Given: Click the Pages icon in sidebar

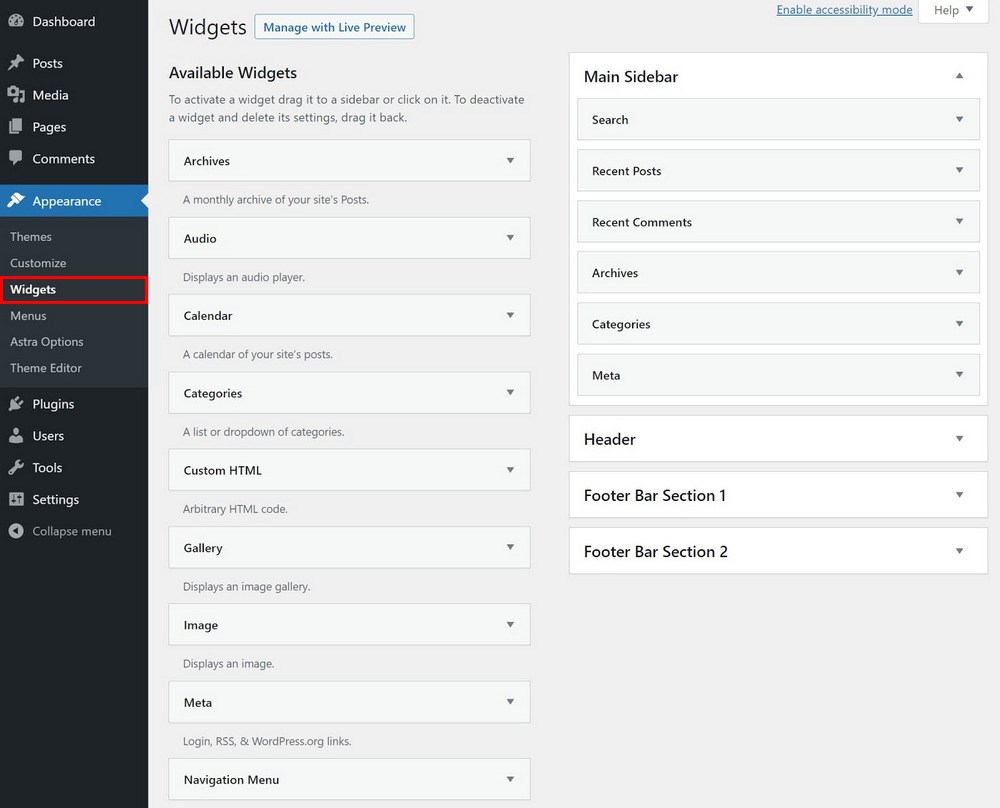Looking at the screenshot, I should [x=16, y=126].
